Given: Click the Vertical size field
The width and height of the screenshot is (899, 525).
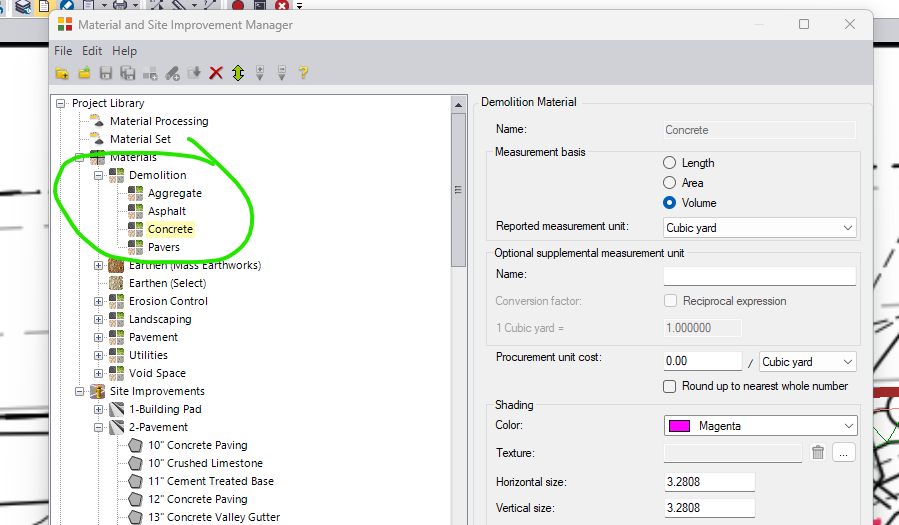Looking at the screenshot, I should [709, 508].
